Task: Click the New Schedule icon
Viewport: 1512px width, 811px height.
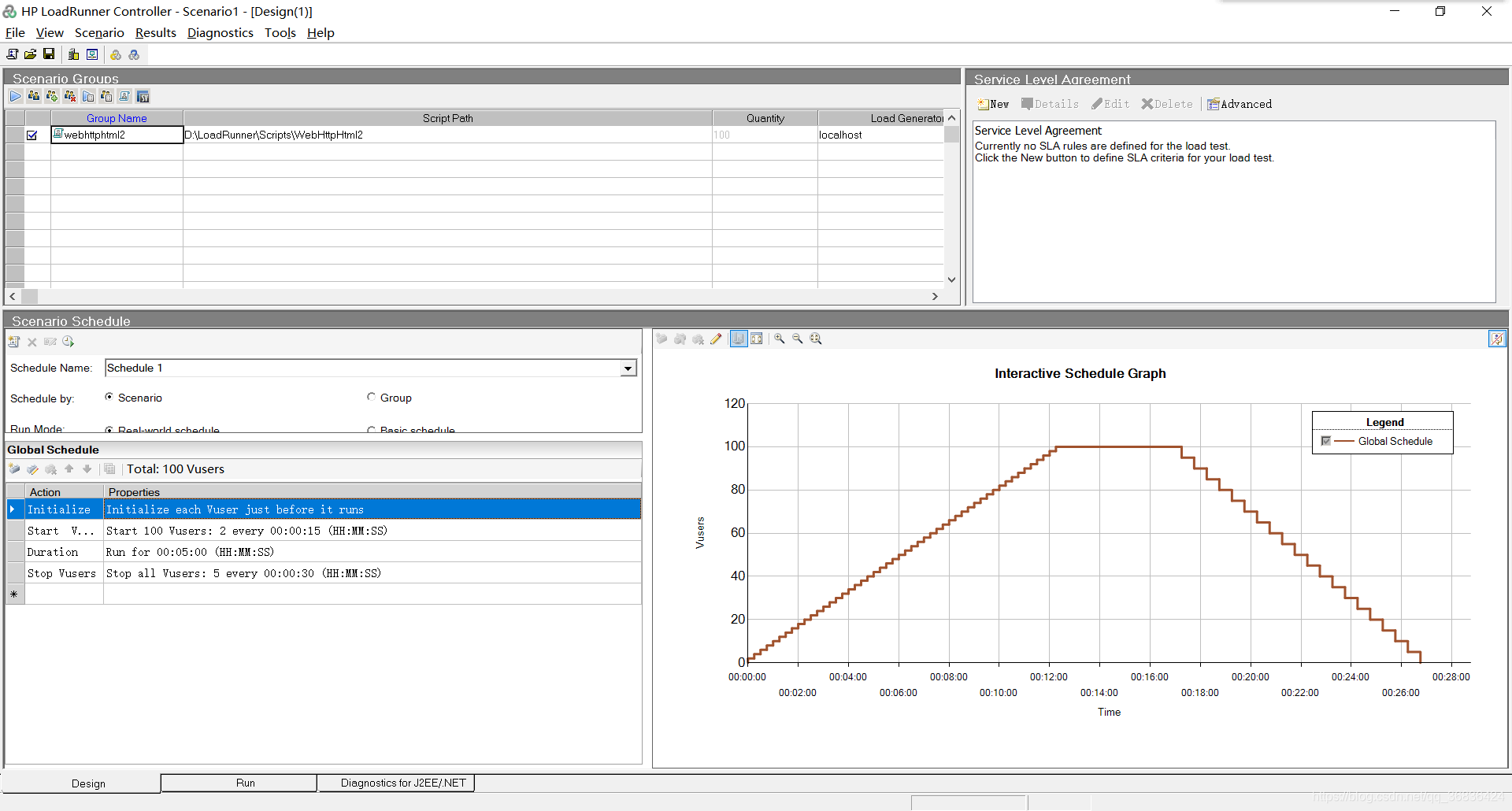Action: pos(14,342)
